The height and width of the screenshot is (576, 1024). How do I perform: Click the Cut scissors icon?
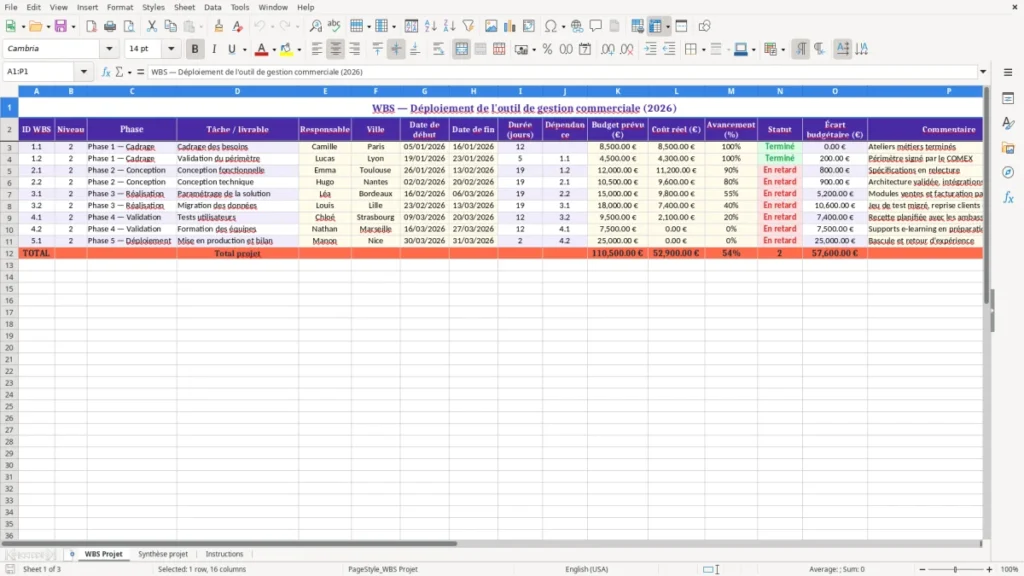click(152, 26)
